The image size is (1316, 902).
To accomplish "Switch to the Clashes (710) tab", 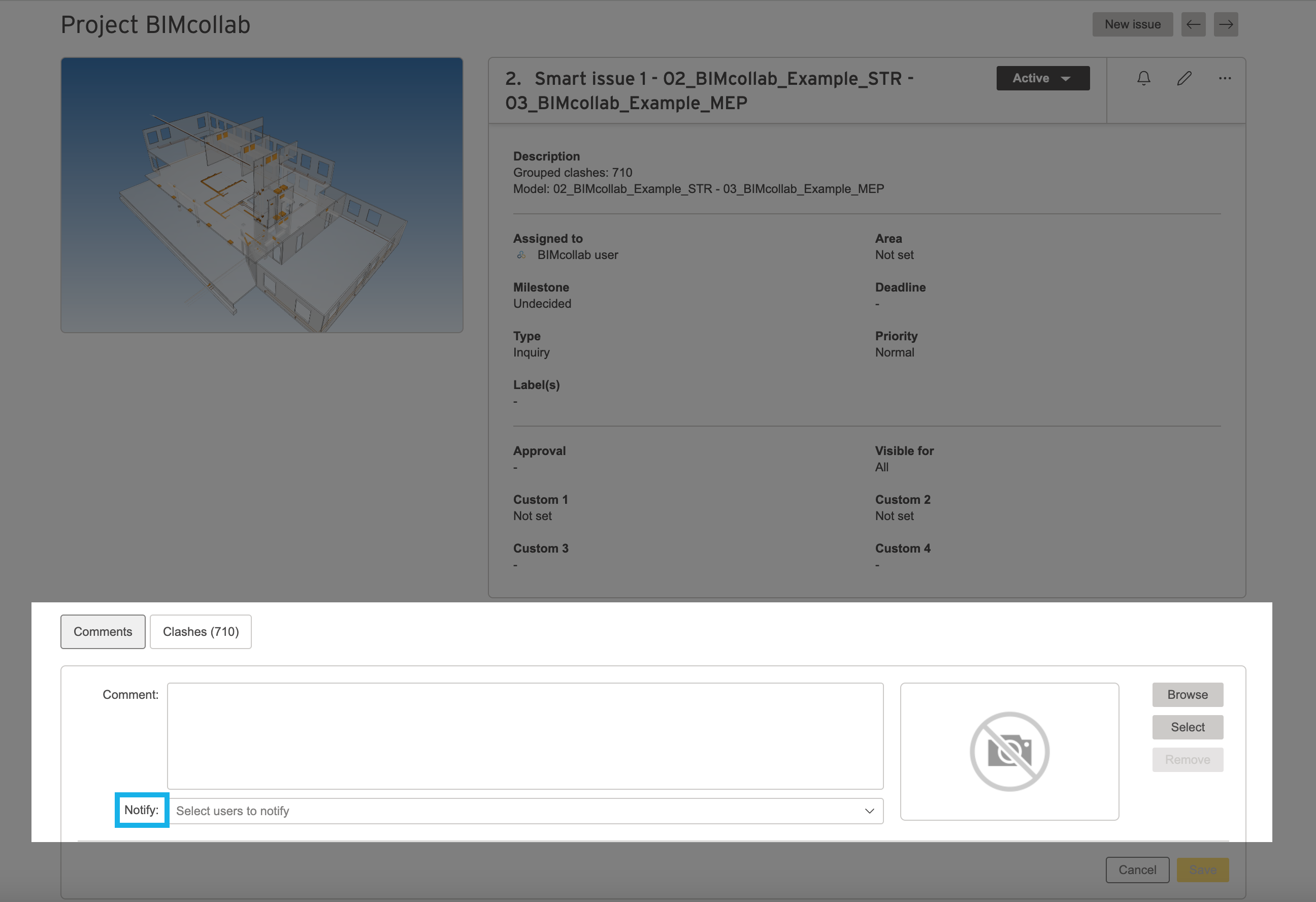I will pos(201,632).
